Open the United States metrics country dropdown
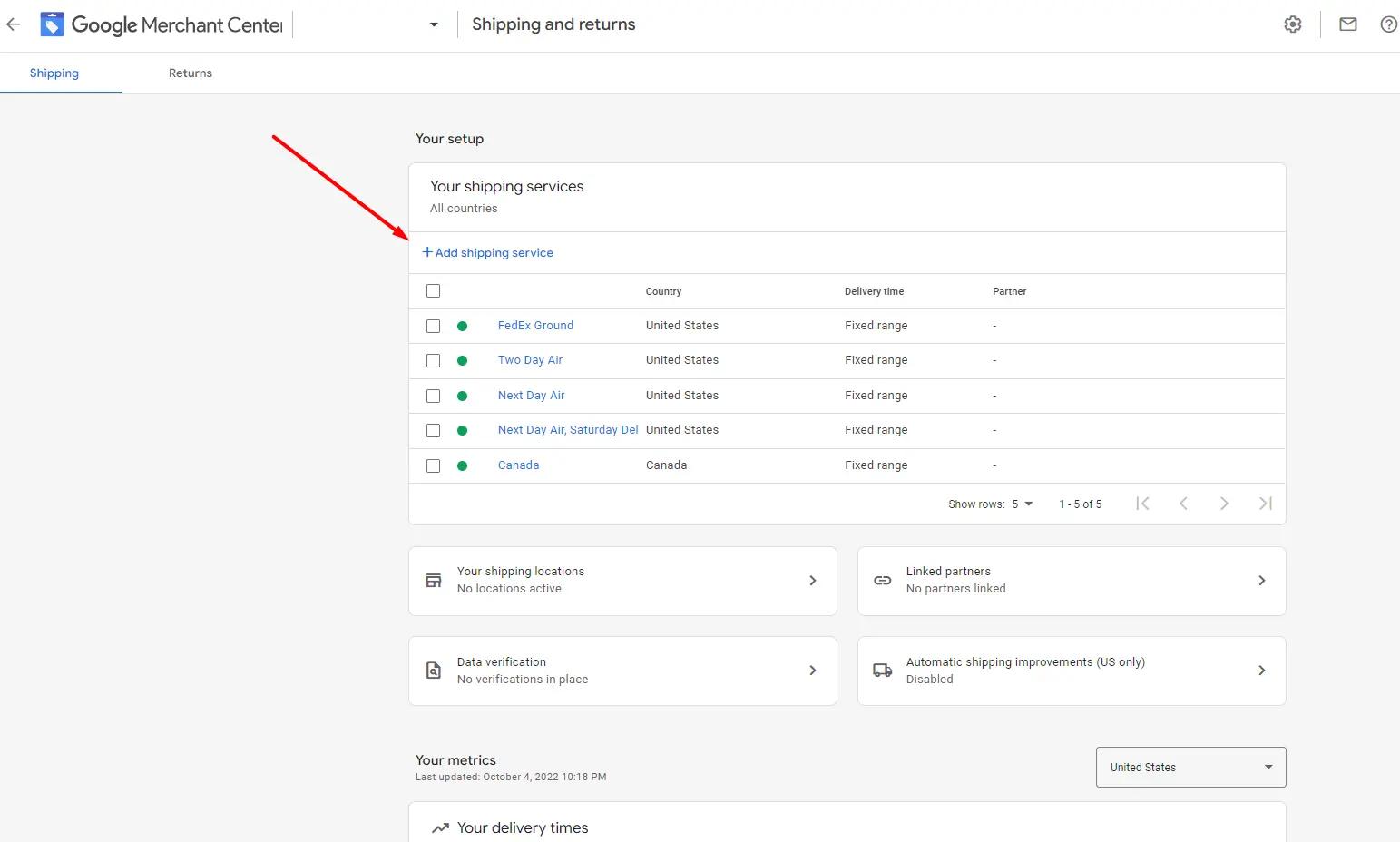The image size is (1400, 842). coord(1190,768)
